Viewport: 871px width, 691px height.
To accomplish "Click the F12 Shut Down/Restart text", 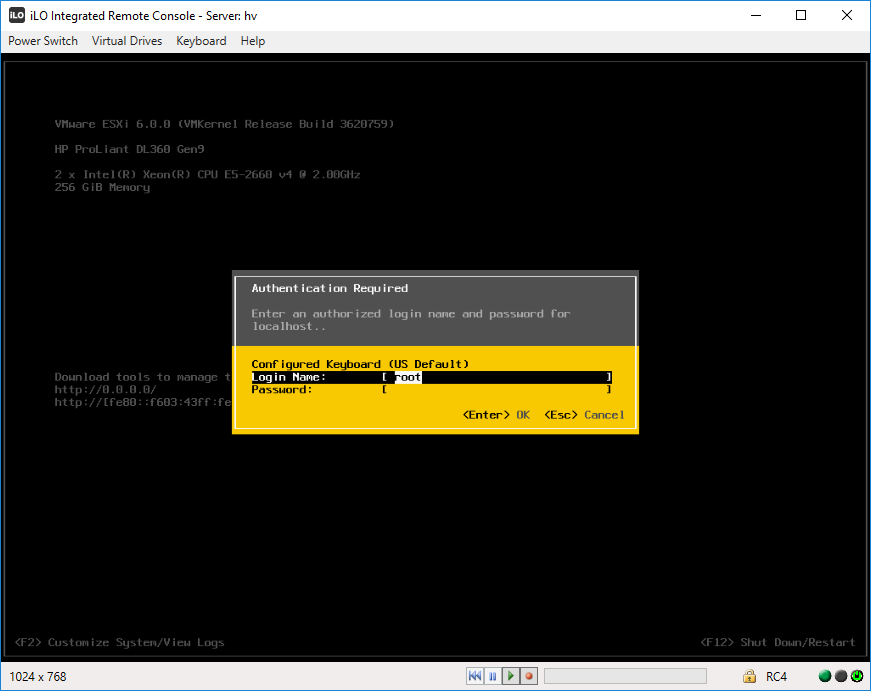I will click(x=778, y=643).
